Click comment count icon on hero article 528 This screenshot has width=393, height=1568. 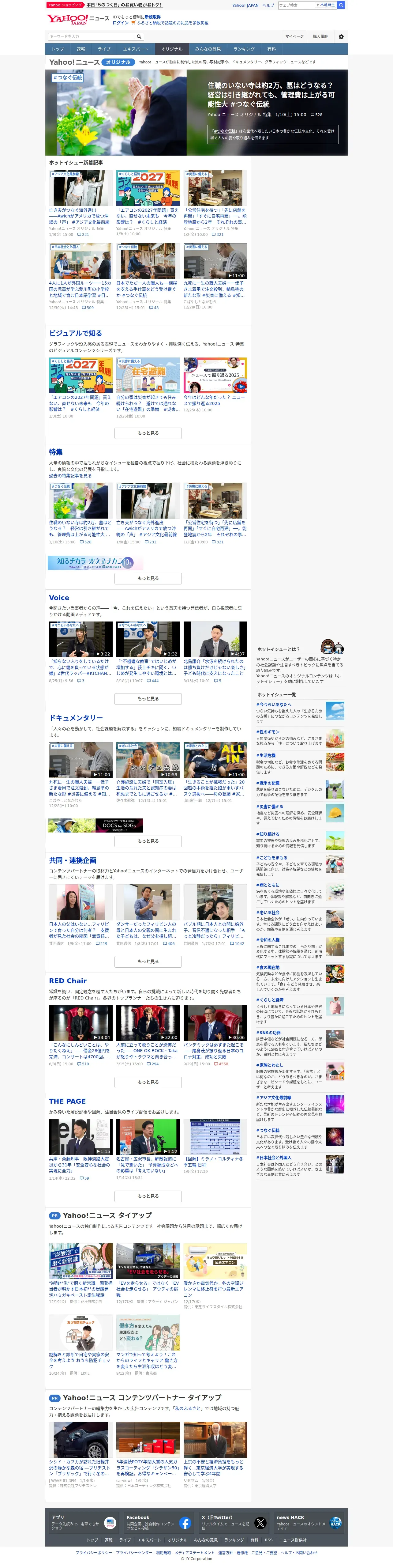tap(313, 115)
